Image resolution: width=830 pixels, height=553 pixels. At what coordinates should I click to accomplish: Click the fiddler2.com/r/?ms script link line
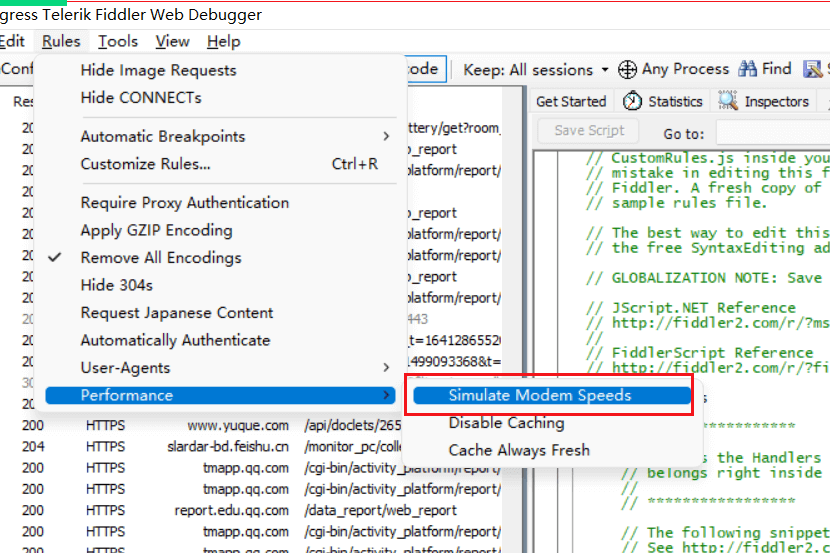[707, 323]
